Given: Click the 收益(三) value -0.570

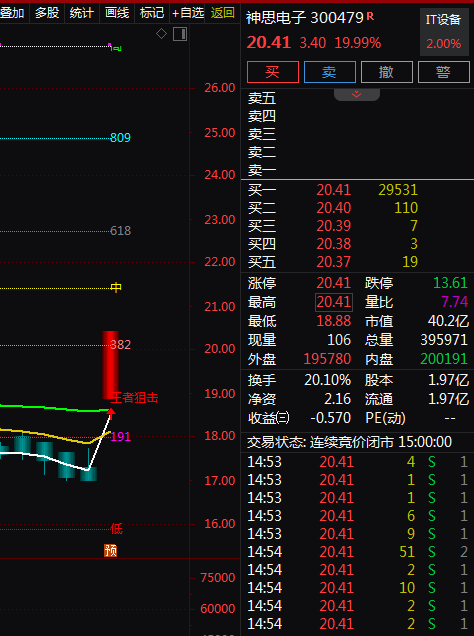Looking at the screenshot, I should (x=330, y=418).
